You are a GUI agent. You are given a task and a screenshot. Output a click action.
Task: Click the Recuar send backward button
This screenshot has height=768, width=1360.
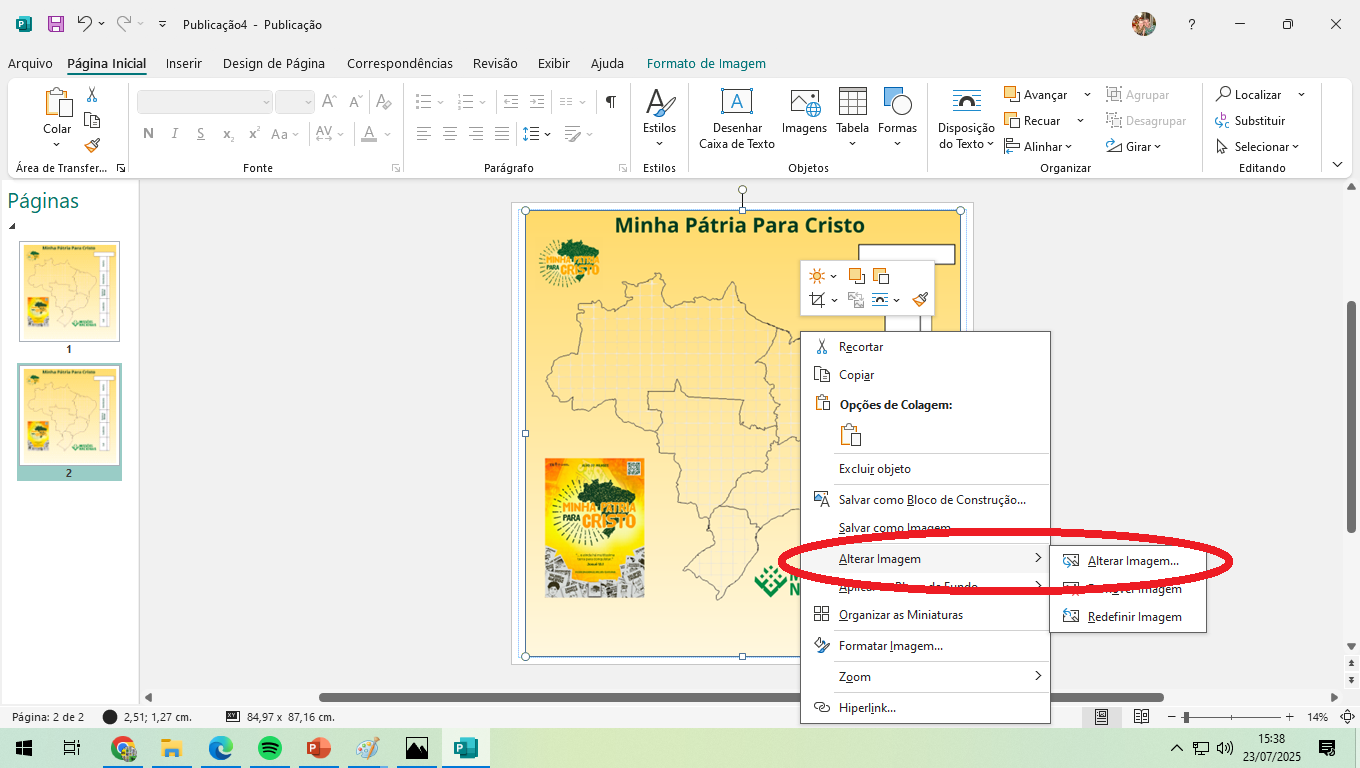(x=1032, y=121)
